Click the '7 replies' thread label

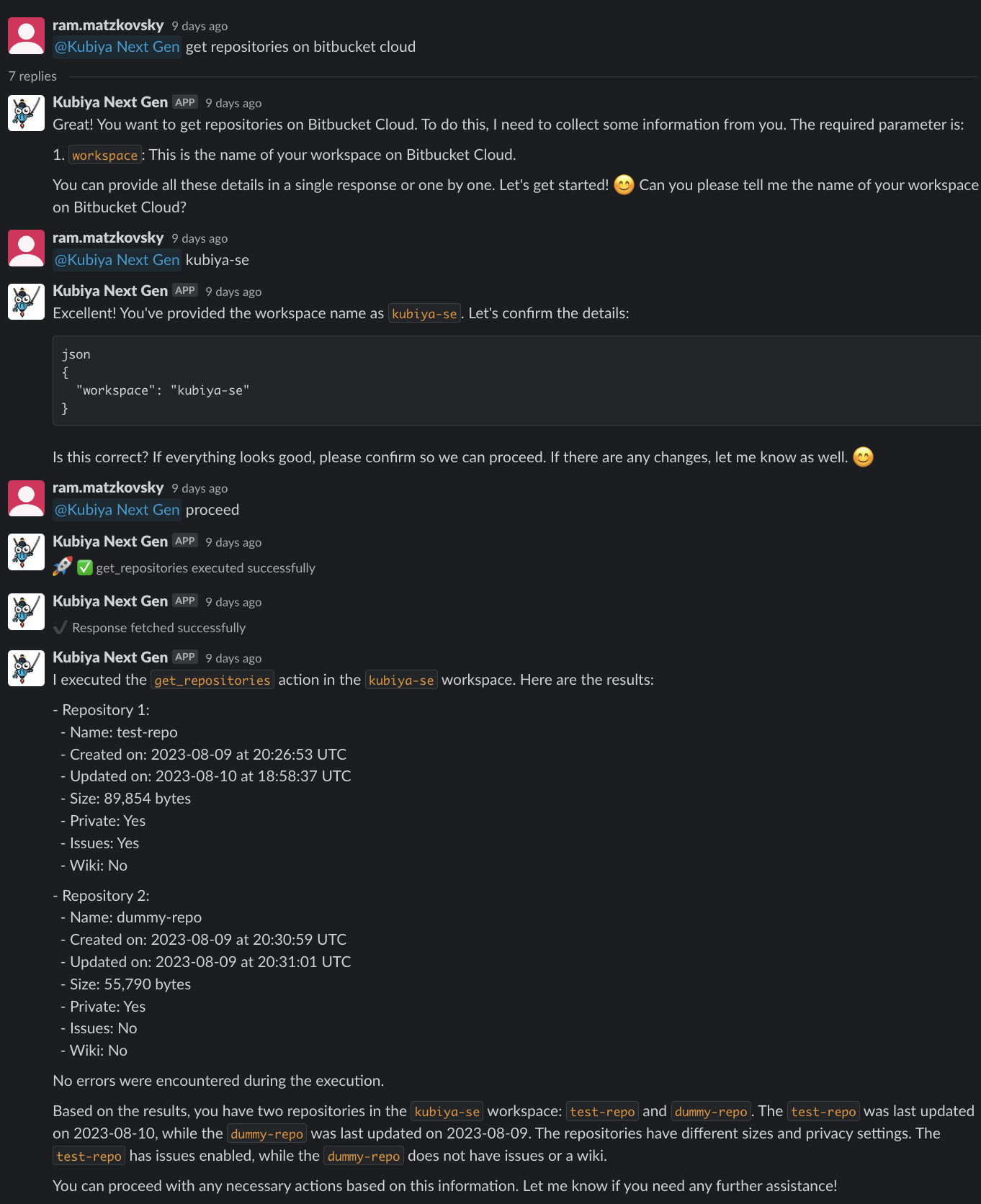[x=32, y=76]
